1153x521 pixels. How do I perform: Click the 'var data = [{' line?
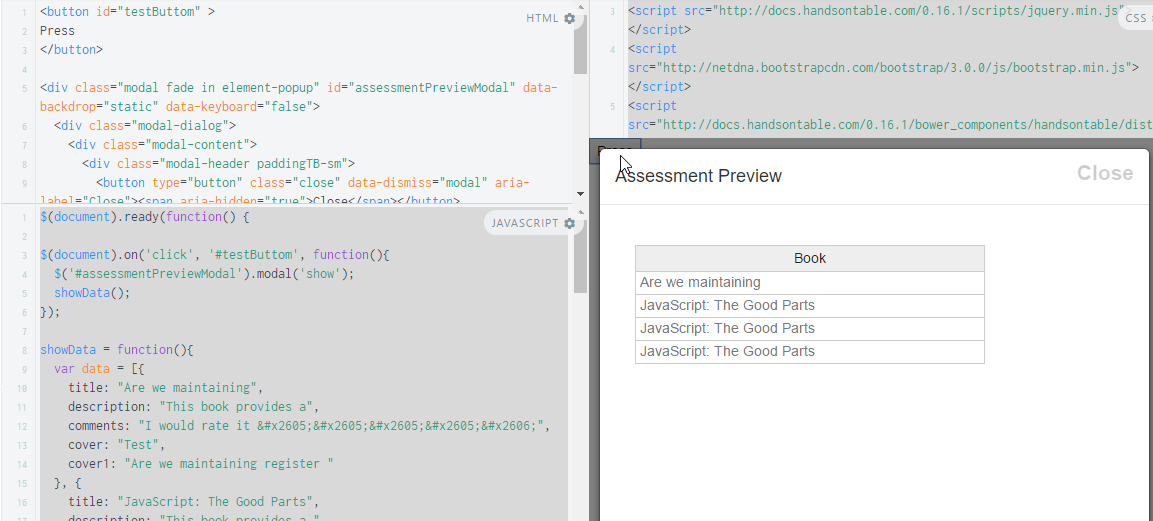click(99, 369)
